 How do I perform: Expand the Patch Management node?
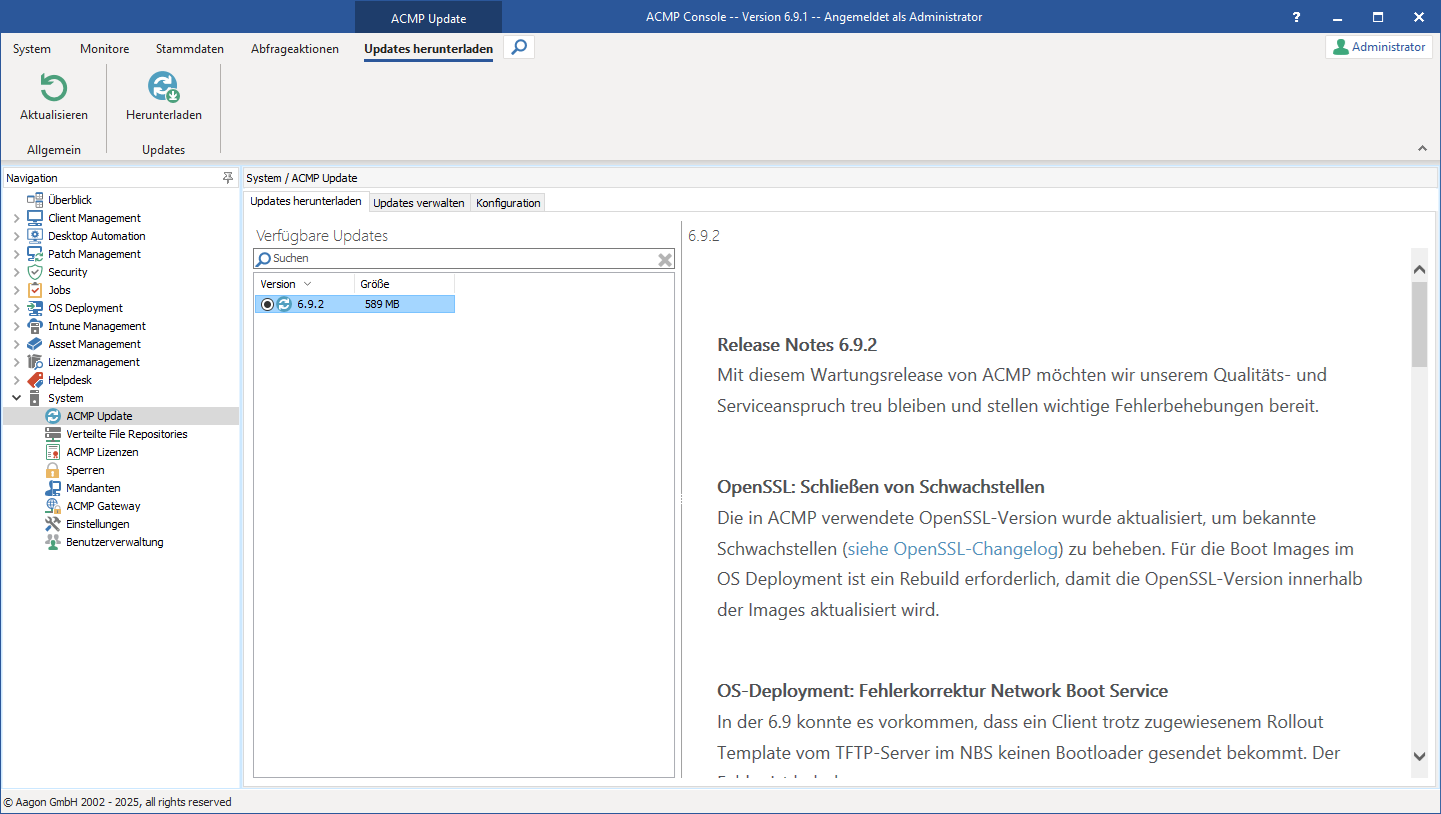(x=16, y=253)
